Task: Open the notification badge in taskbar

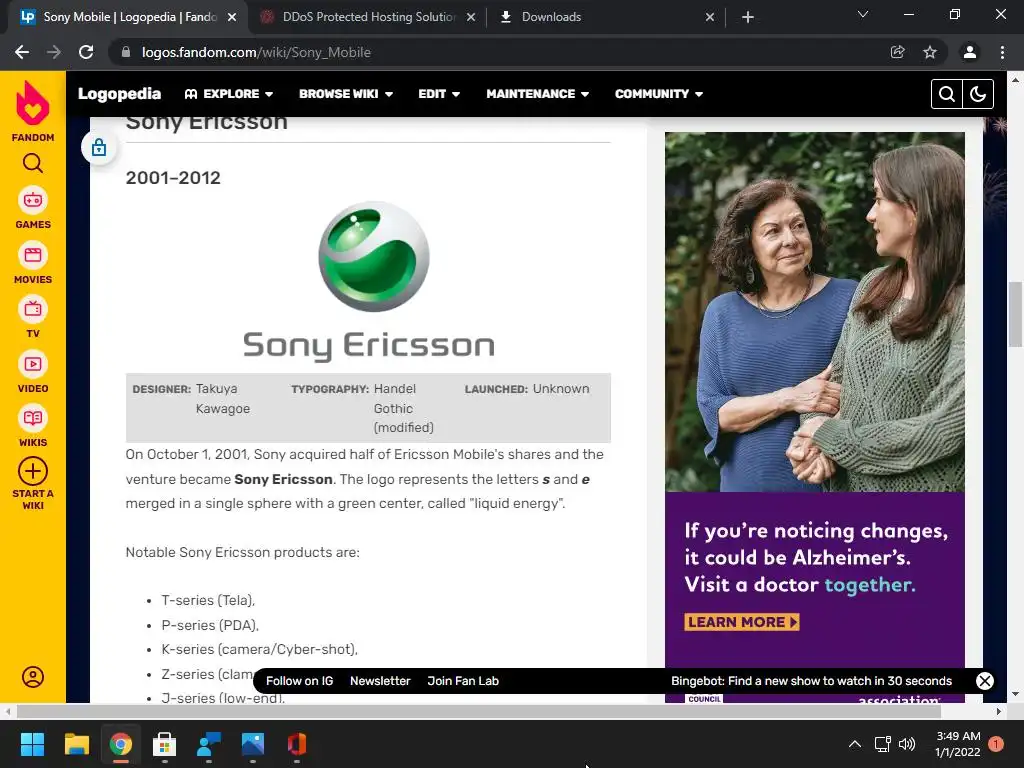Action: pos(996,744)
